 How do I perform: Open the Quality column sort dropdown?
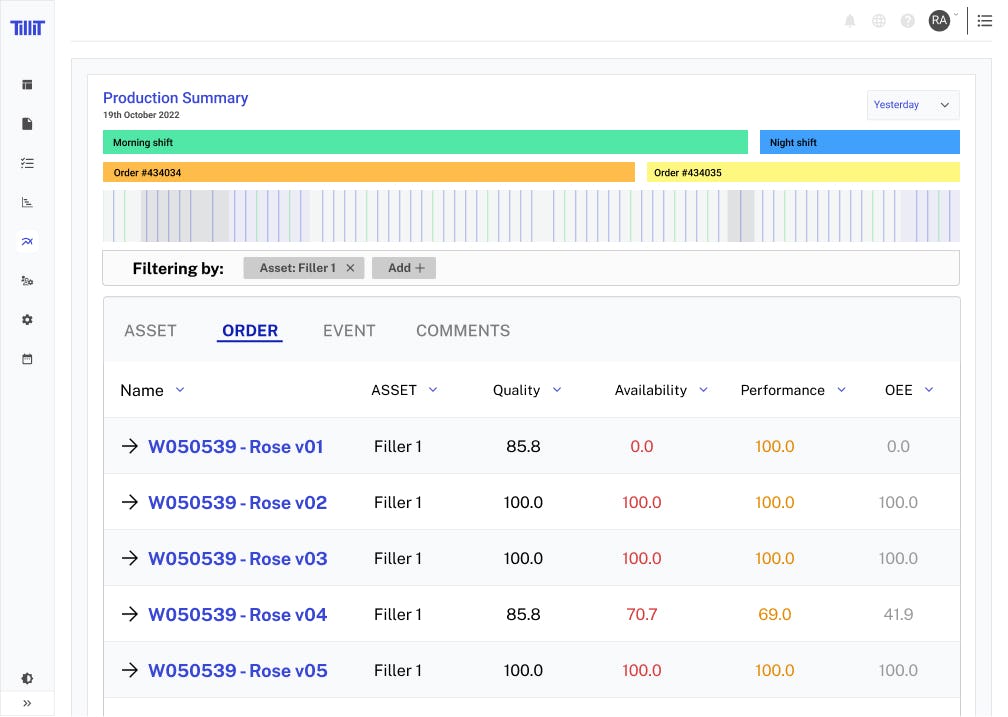coord(557,390)
